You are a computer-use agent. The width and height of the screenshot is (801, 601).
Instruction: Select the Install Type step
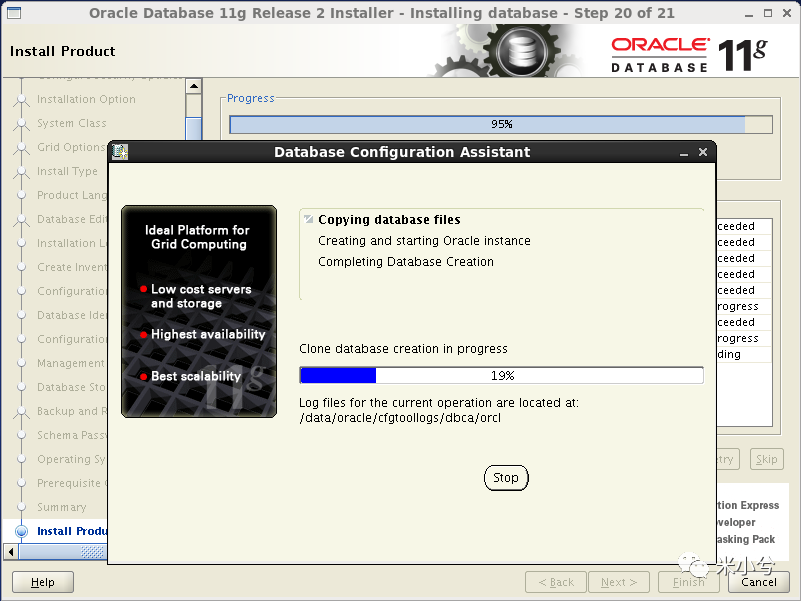click(x=67, y=171)
